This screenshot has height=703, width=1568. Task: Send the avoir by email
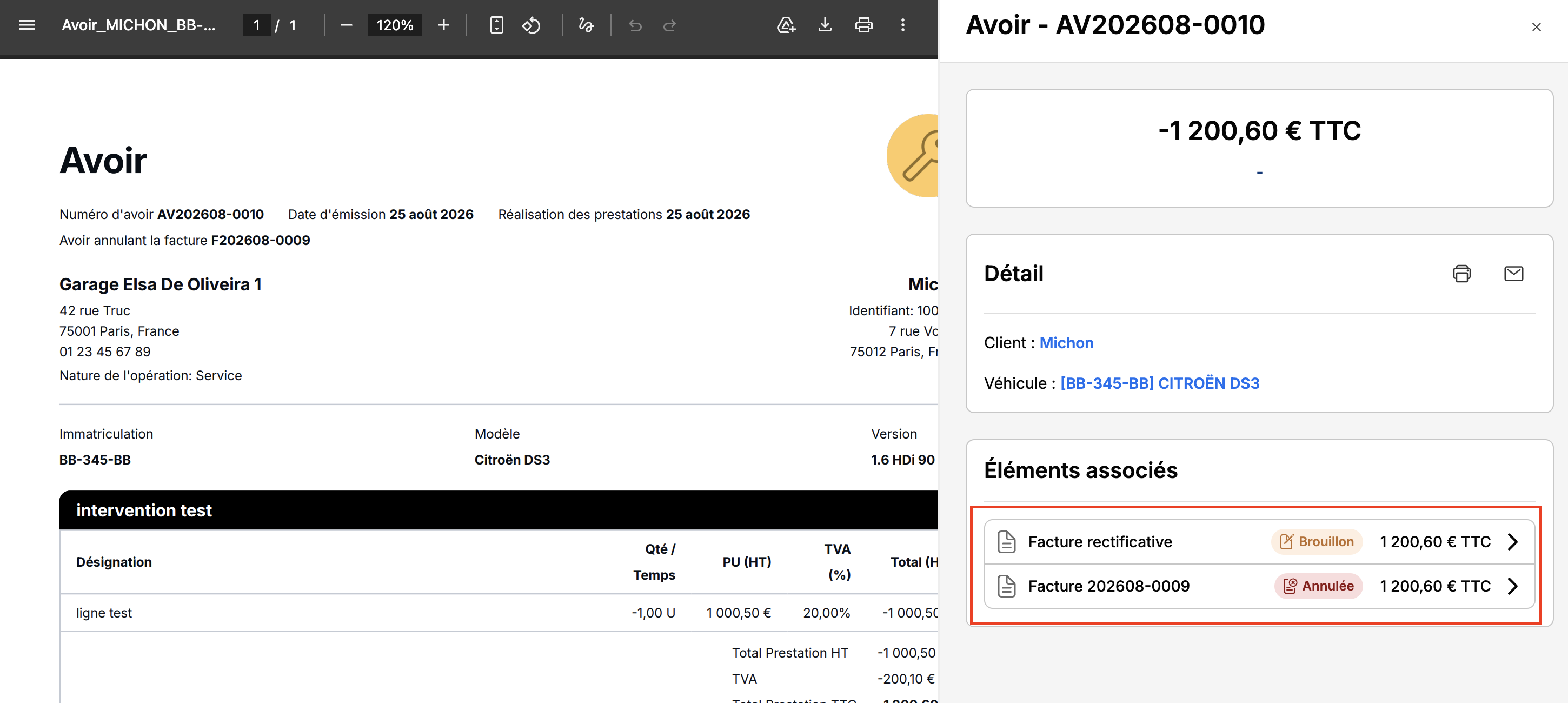1513,273
